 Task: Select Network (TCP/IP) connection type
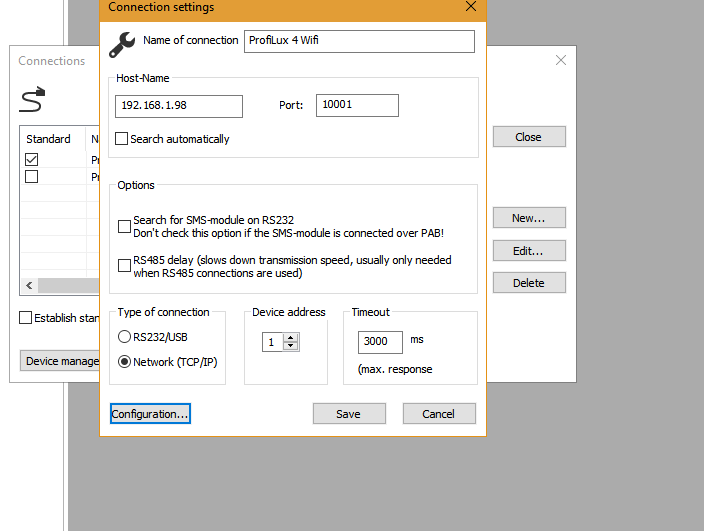pos(124,362)
